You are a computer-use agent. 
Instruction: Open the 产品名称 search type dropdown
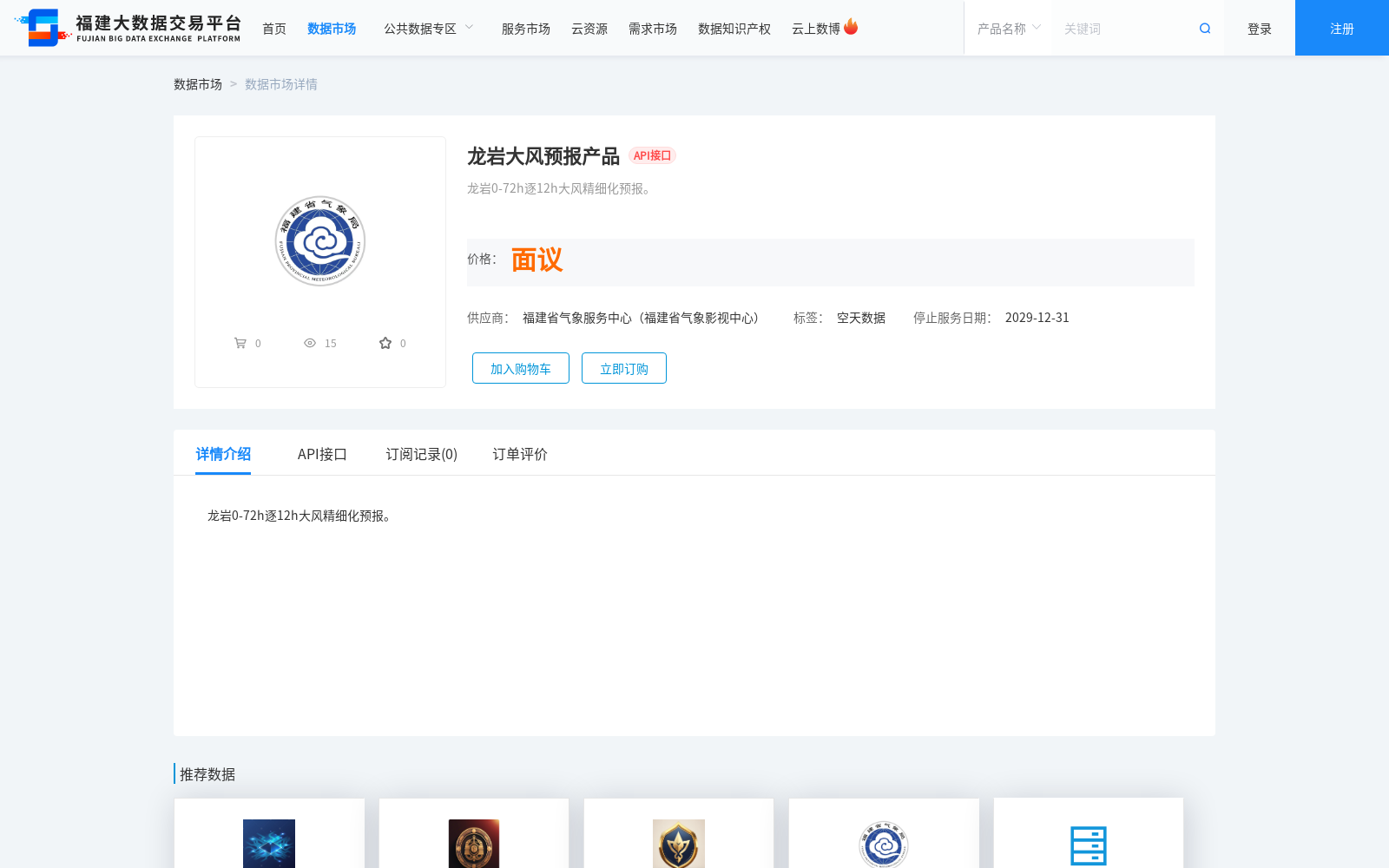coord(1009,29)
